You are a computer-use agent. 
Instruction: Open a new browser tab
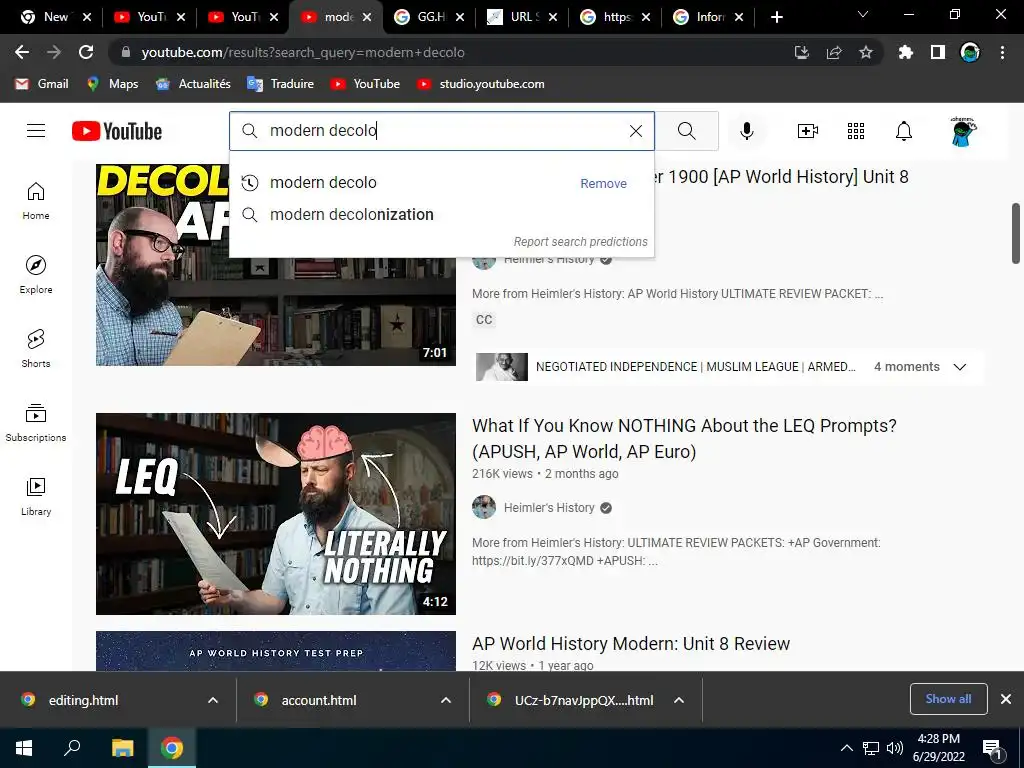776,17
